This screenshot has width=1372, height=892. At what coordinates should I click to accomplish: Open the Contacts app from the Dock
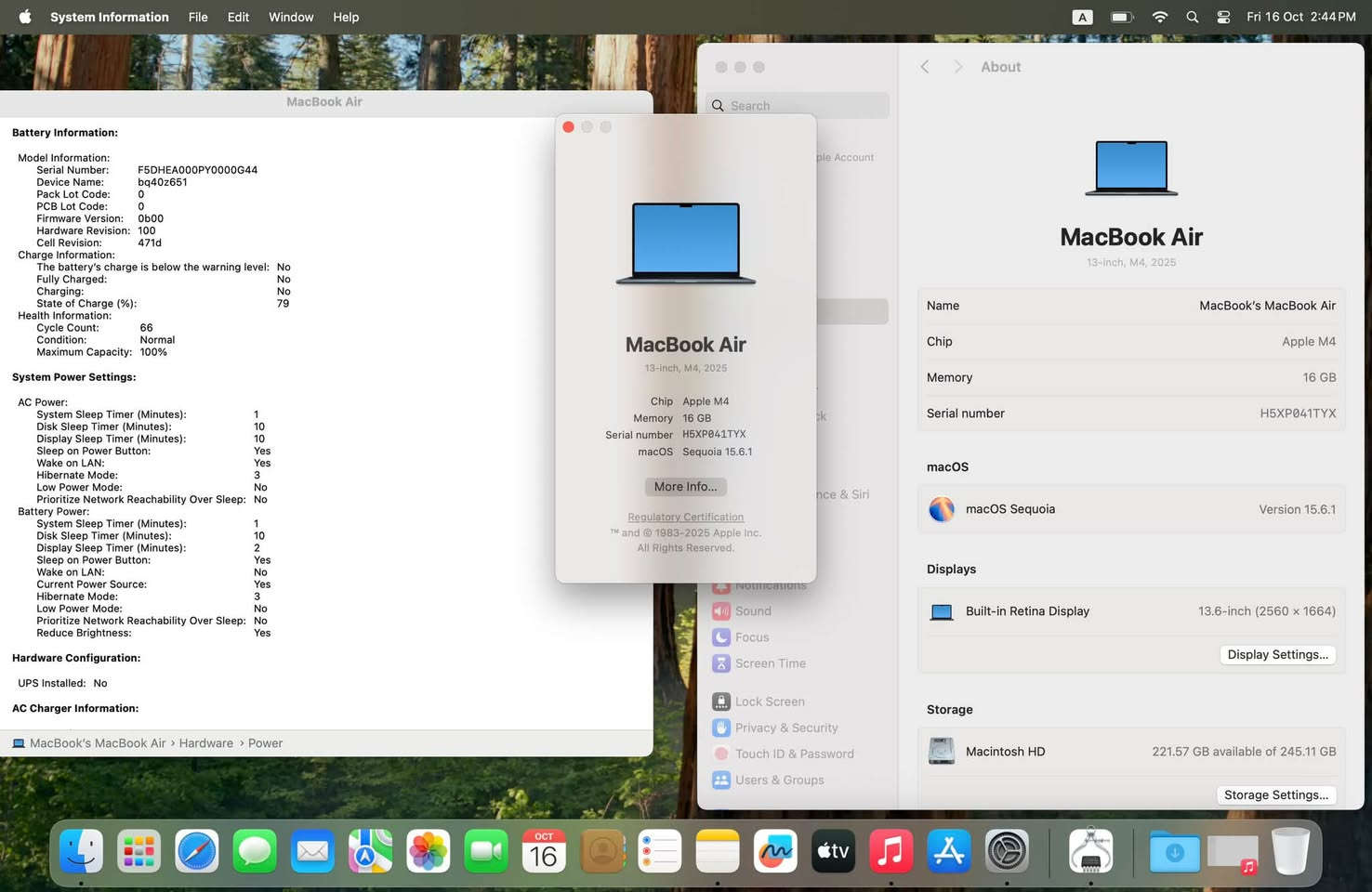coord(602,851)
